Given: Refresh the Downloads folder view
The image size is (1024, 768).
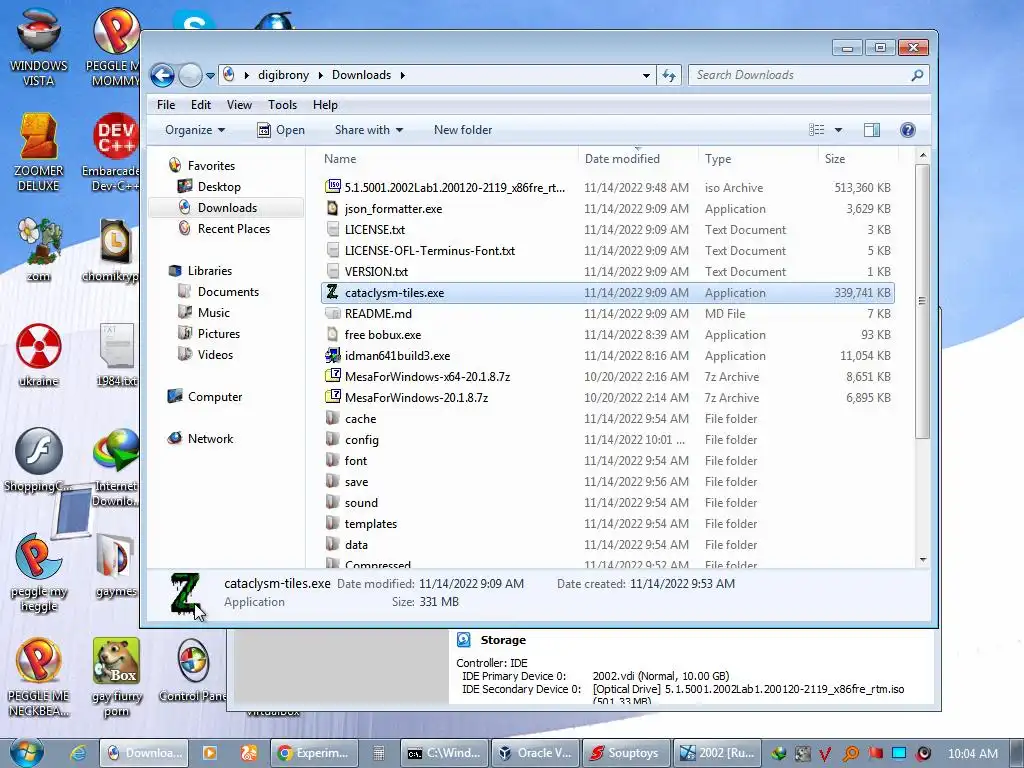Looking at the screenshot, I should coord(669,76).
